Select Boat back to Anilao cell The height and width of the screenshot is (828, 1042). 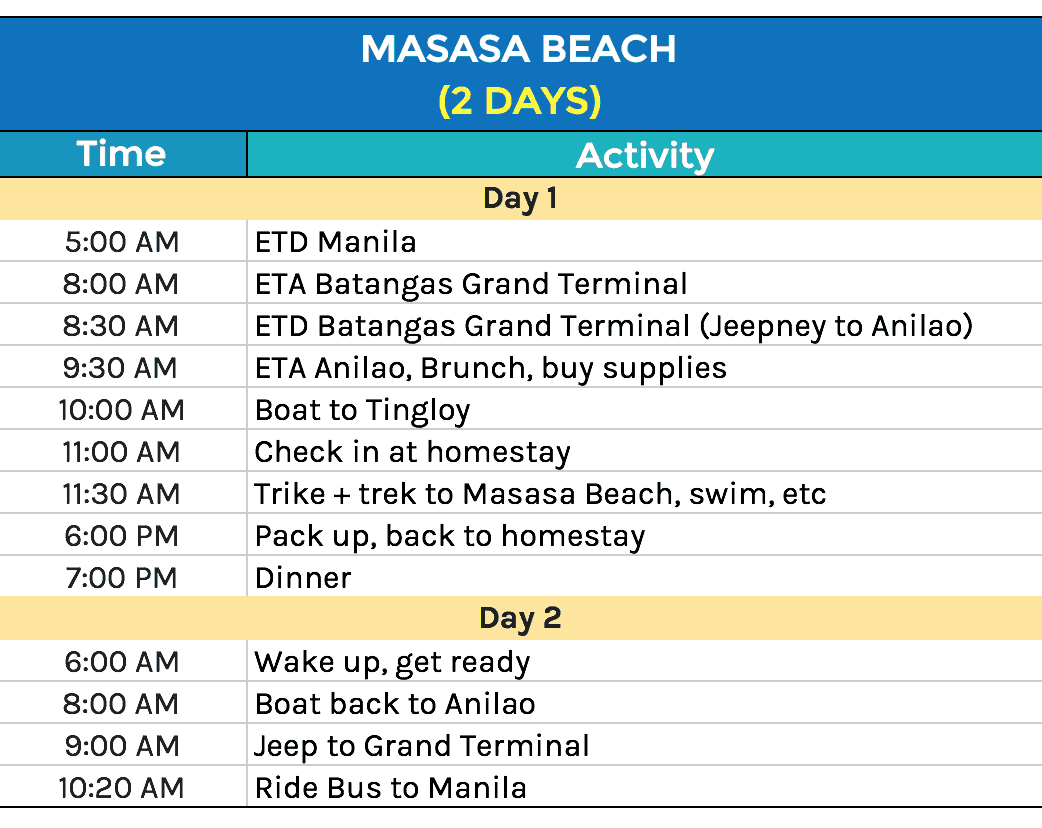[x=395, y=704]
